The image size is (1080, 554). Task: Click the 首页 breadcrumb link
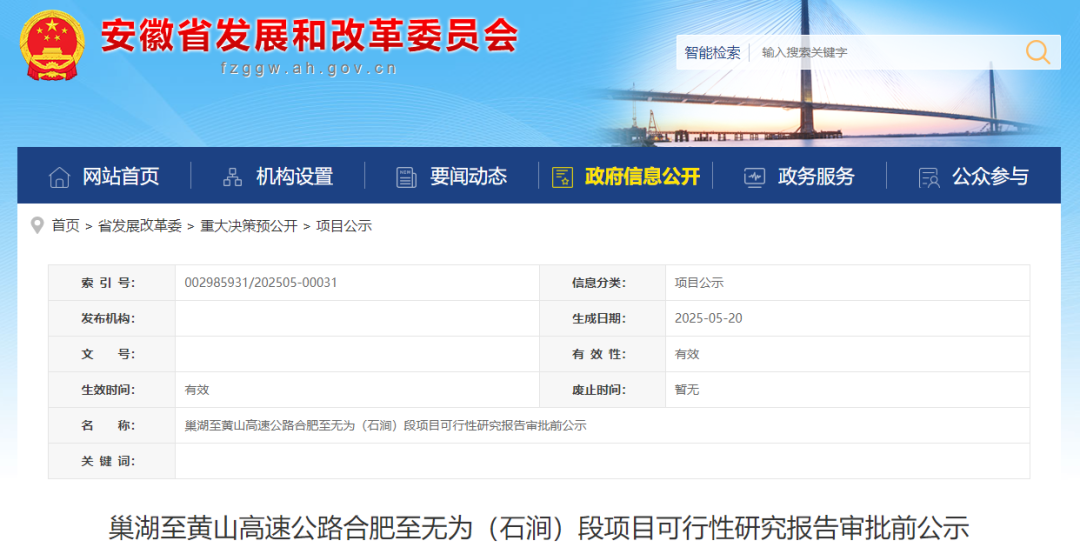tap(65, 226)
